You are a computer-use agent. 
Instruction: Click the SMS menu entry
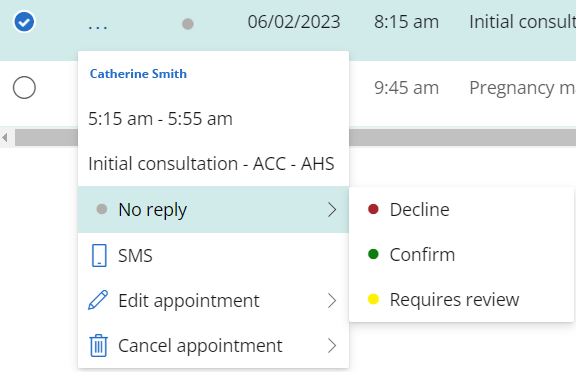(213, 255)
